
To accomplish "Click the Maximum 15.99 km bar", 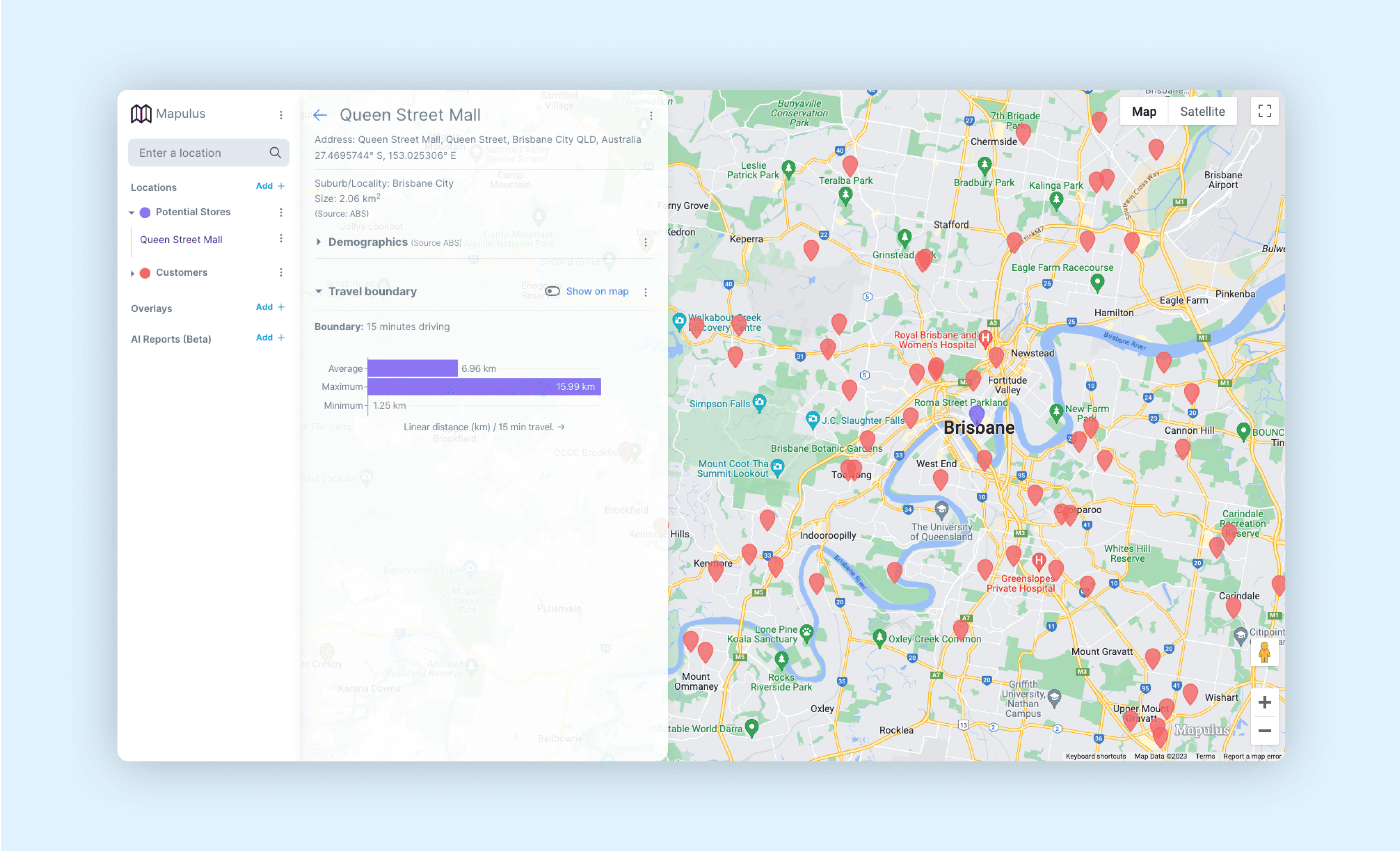I will (x=485, y=386).
